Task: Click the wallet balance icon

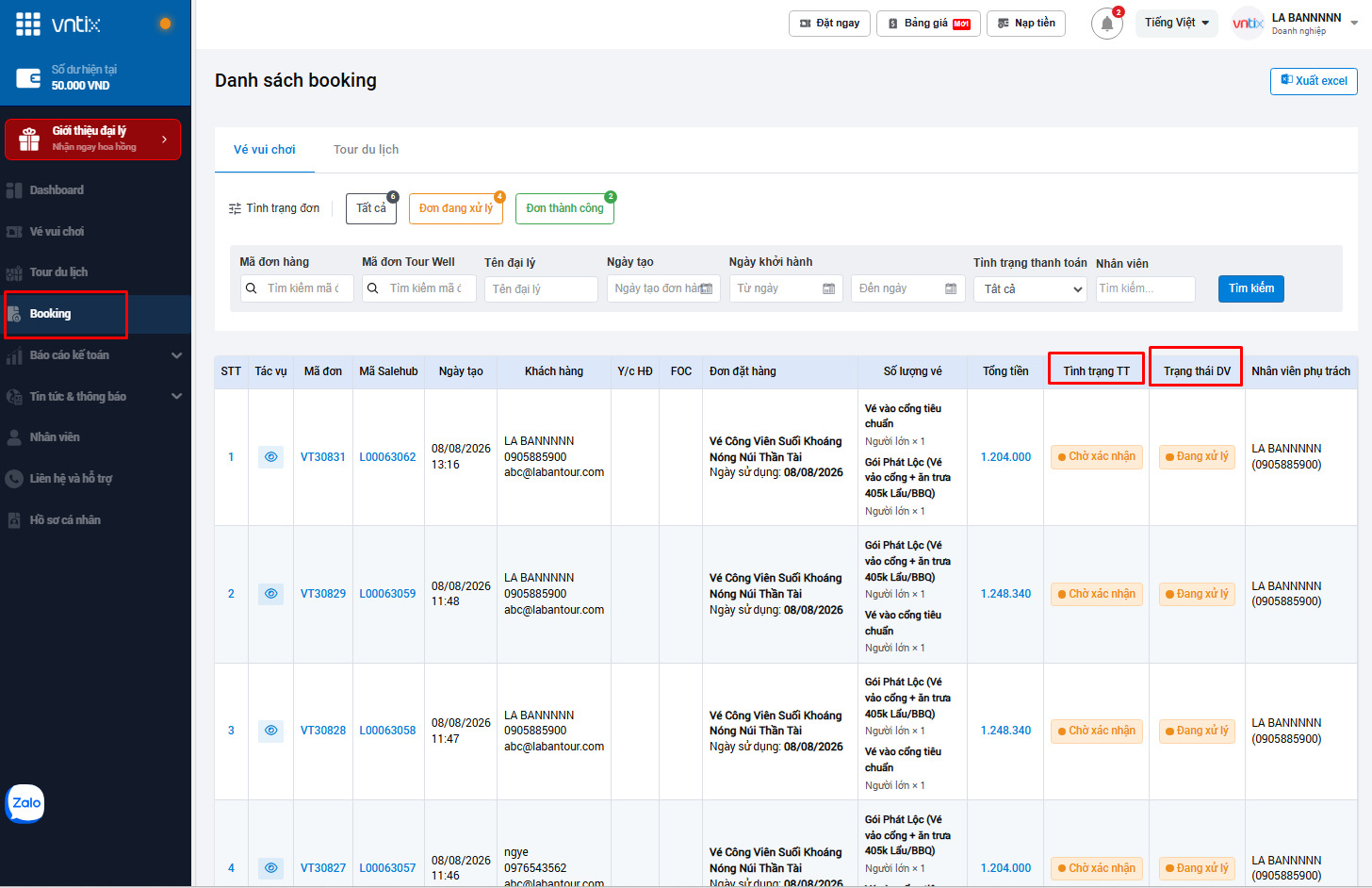Action: coord(28,77)
